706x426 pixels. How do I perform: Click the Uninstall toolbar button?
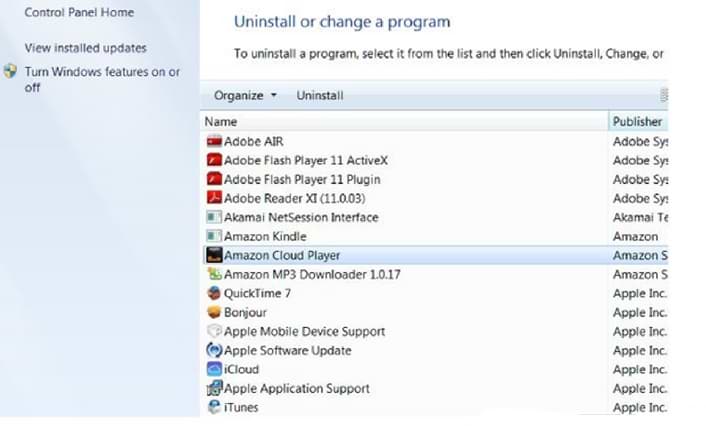point(320,95)
